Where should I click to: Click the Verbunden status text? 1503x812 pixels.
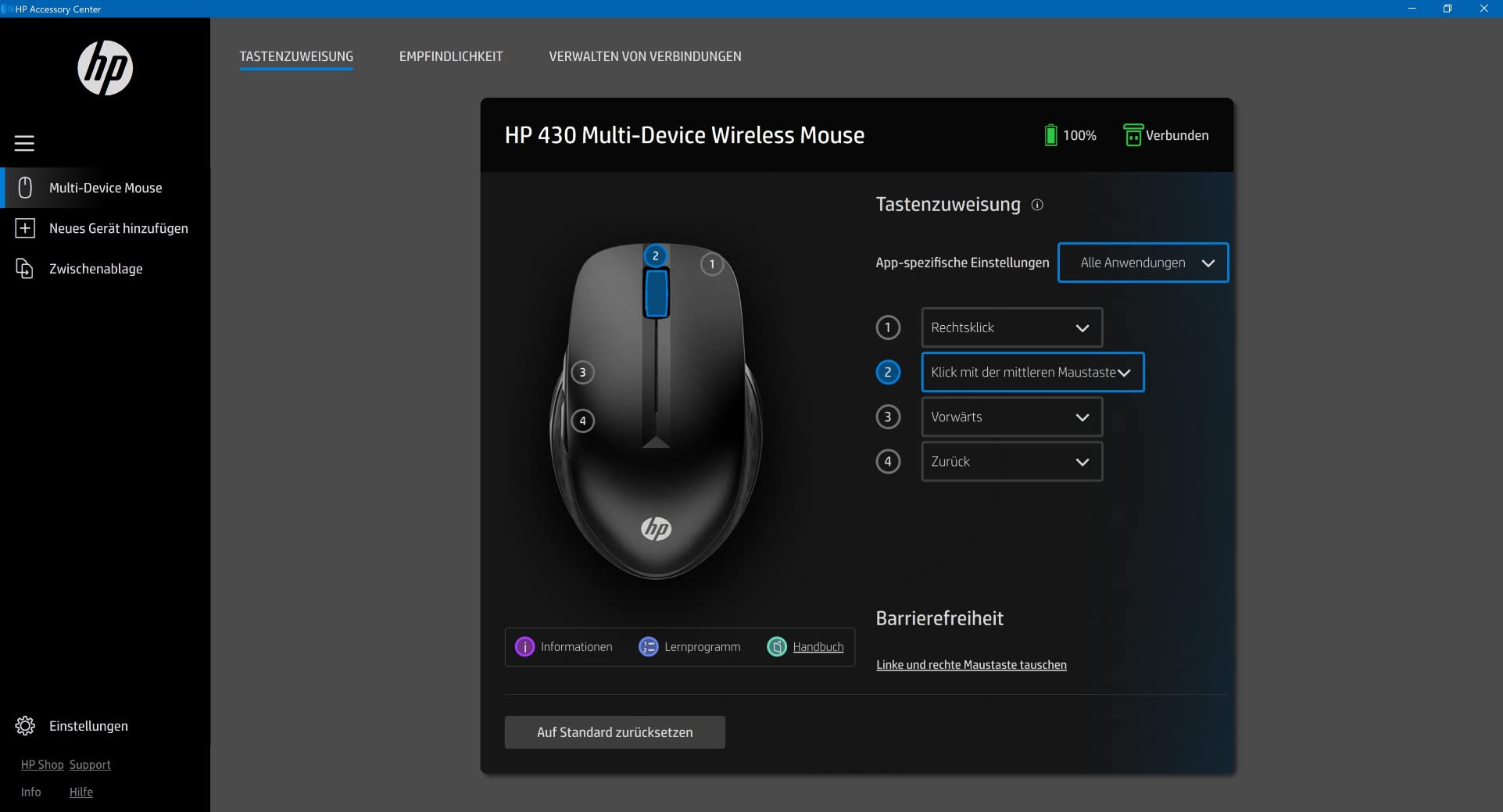click(x=1177, y=135)
